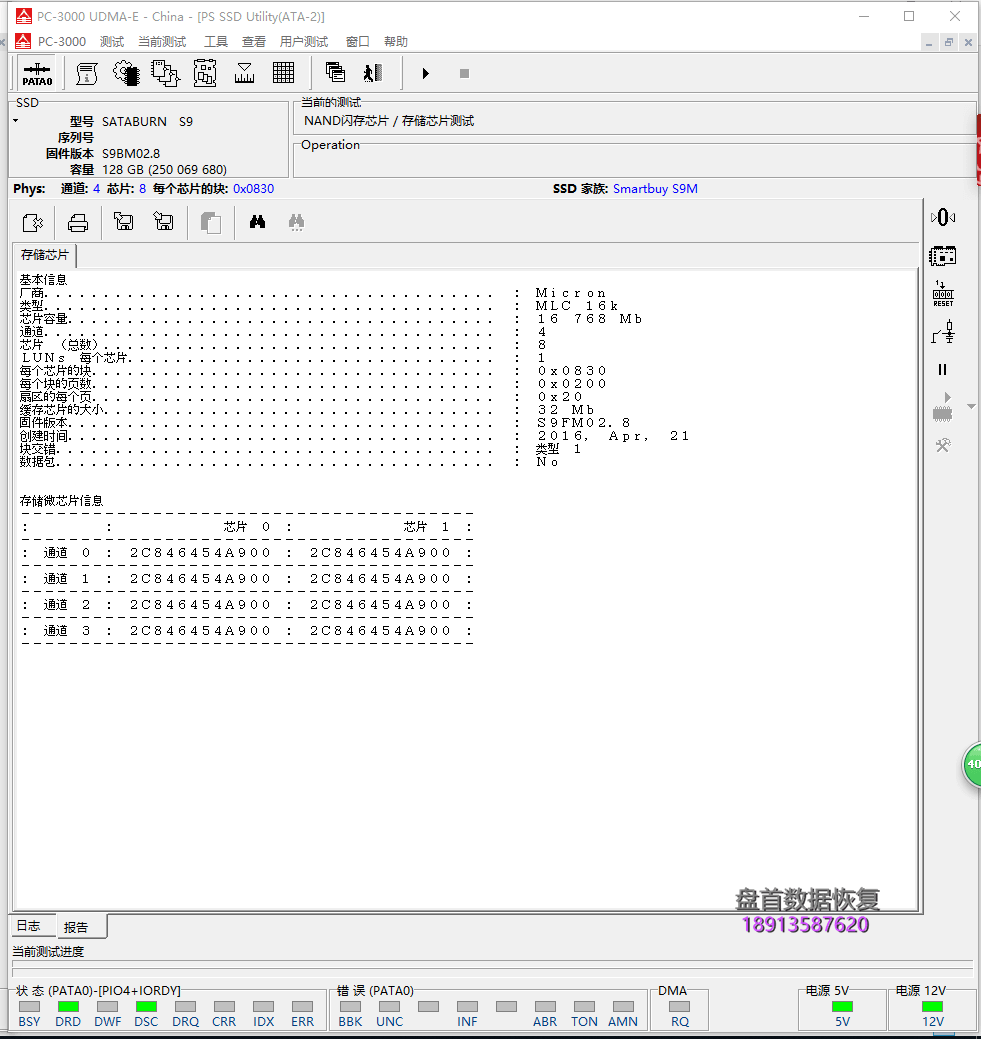Click the copy icon in report toolbar

(x=211, y=223)
